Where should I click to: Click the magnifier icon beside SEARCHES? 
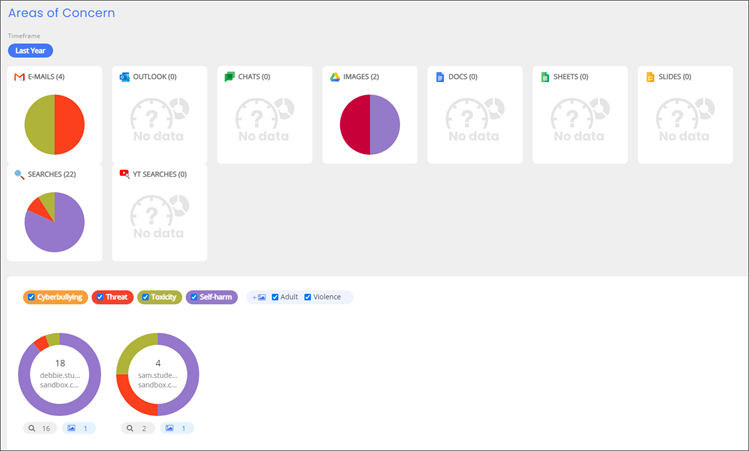(x=19, y=174)
